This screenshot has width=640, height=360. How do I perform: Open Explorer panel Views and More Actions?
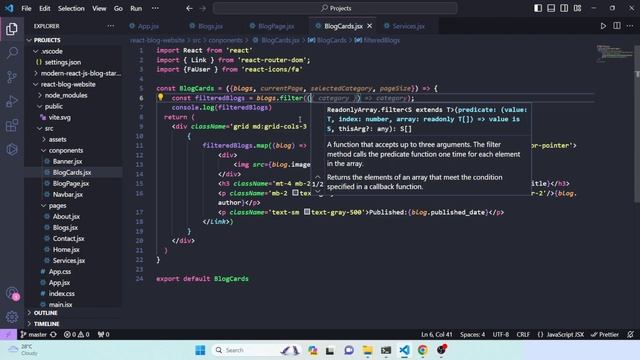[x=111, y=26]
